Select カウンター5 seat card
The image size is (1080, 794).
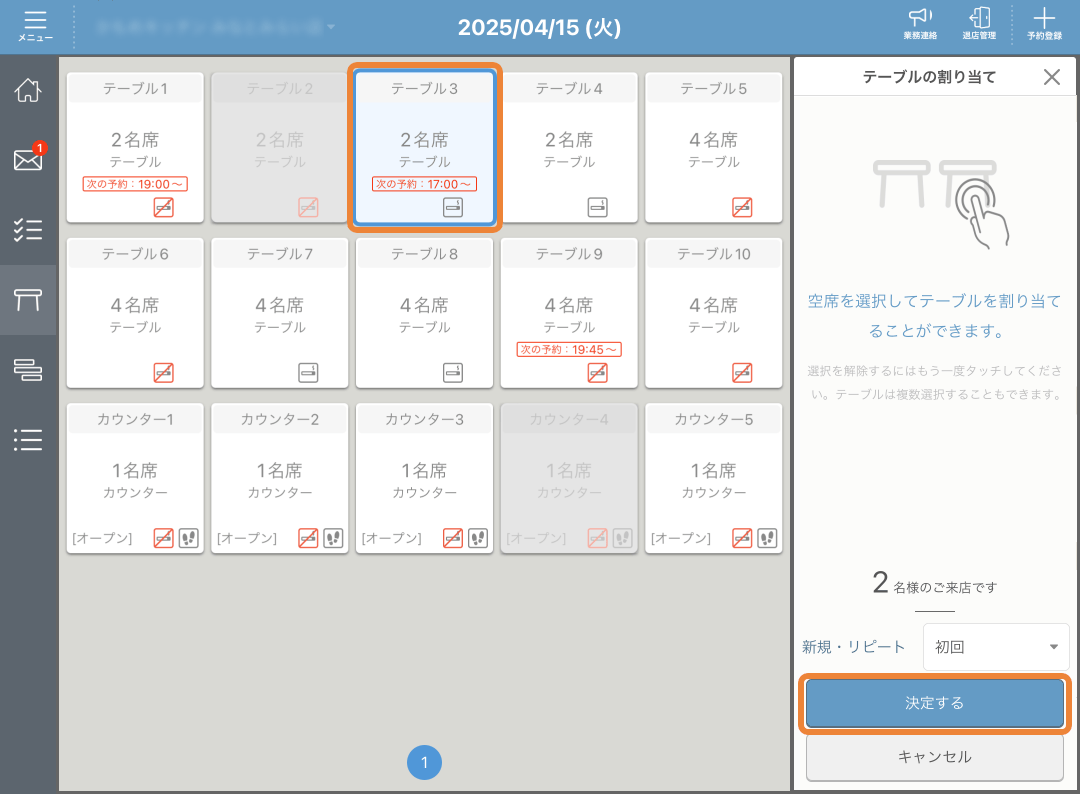tap(714, 478)
